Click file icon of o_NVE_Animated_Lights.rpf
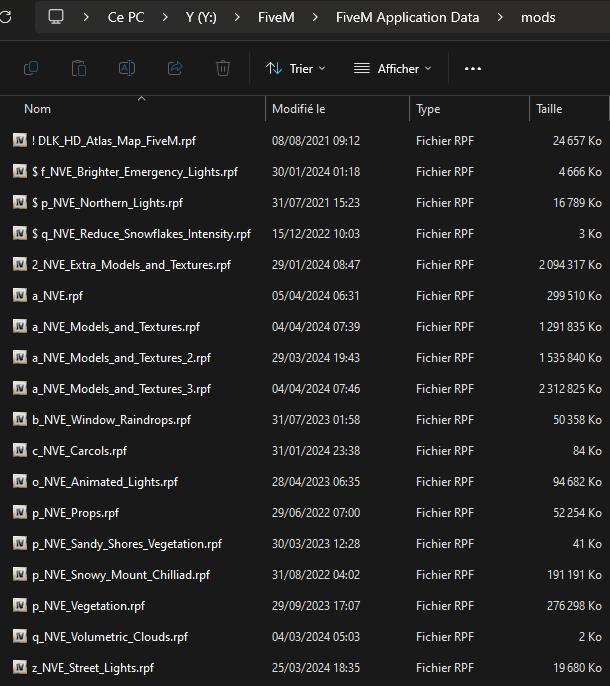Image resolution: width=610 pixels, height=686 pixels. [20, 482]
